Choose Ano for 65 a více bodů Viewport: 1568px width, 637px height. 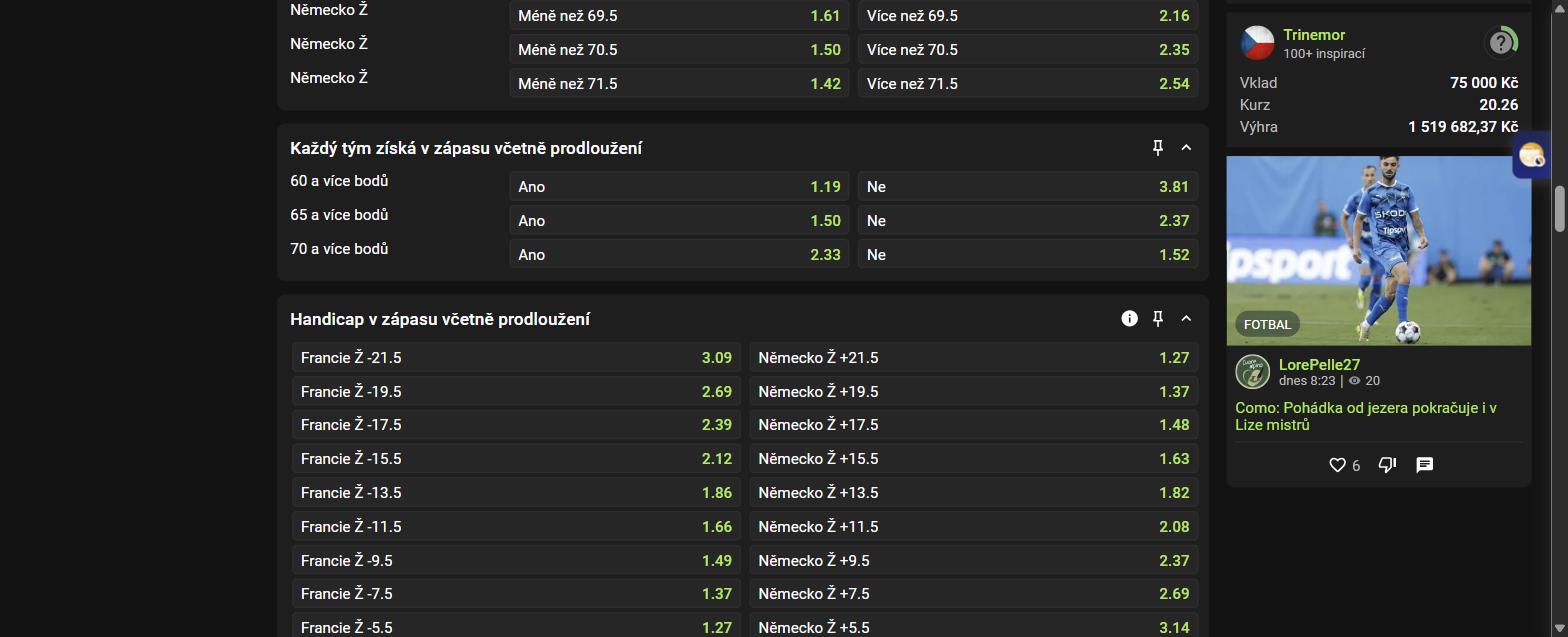coord(679,221)
